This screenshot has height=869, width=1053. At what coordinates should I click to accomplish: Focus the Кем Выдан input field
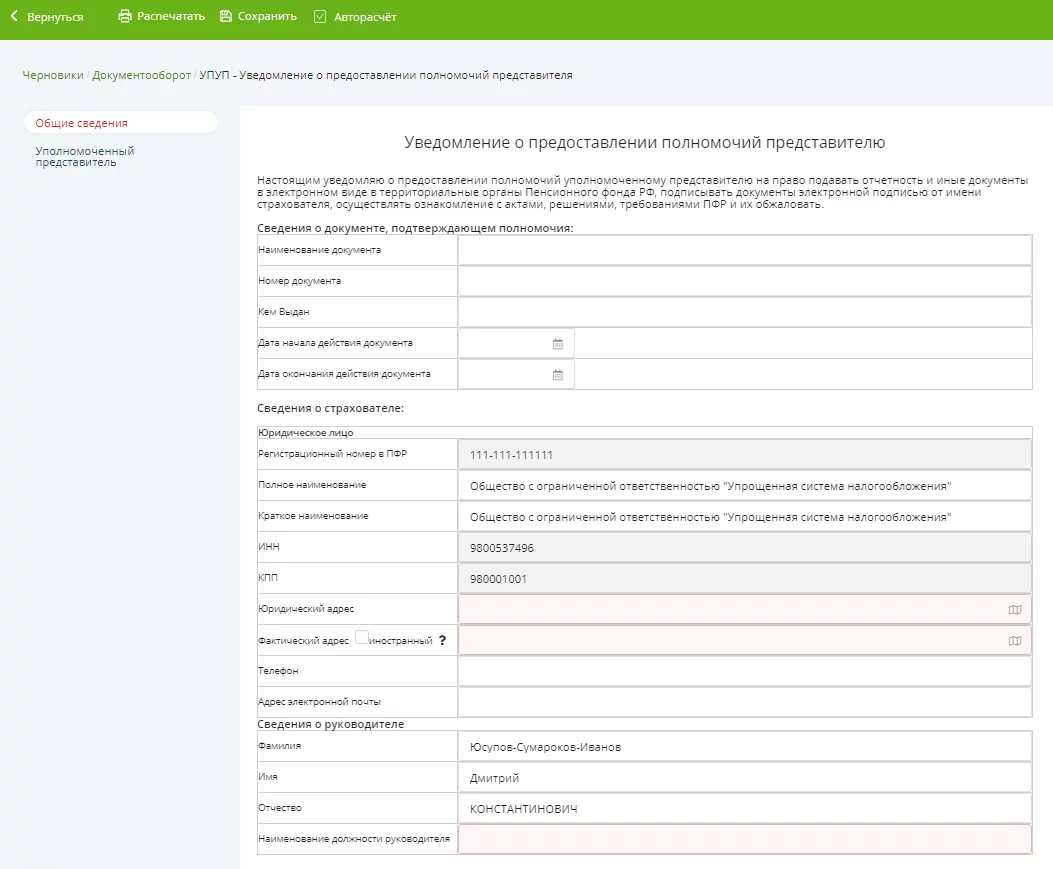pos(744,312)
